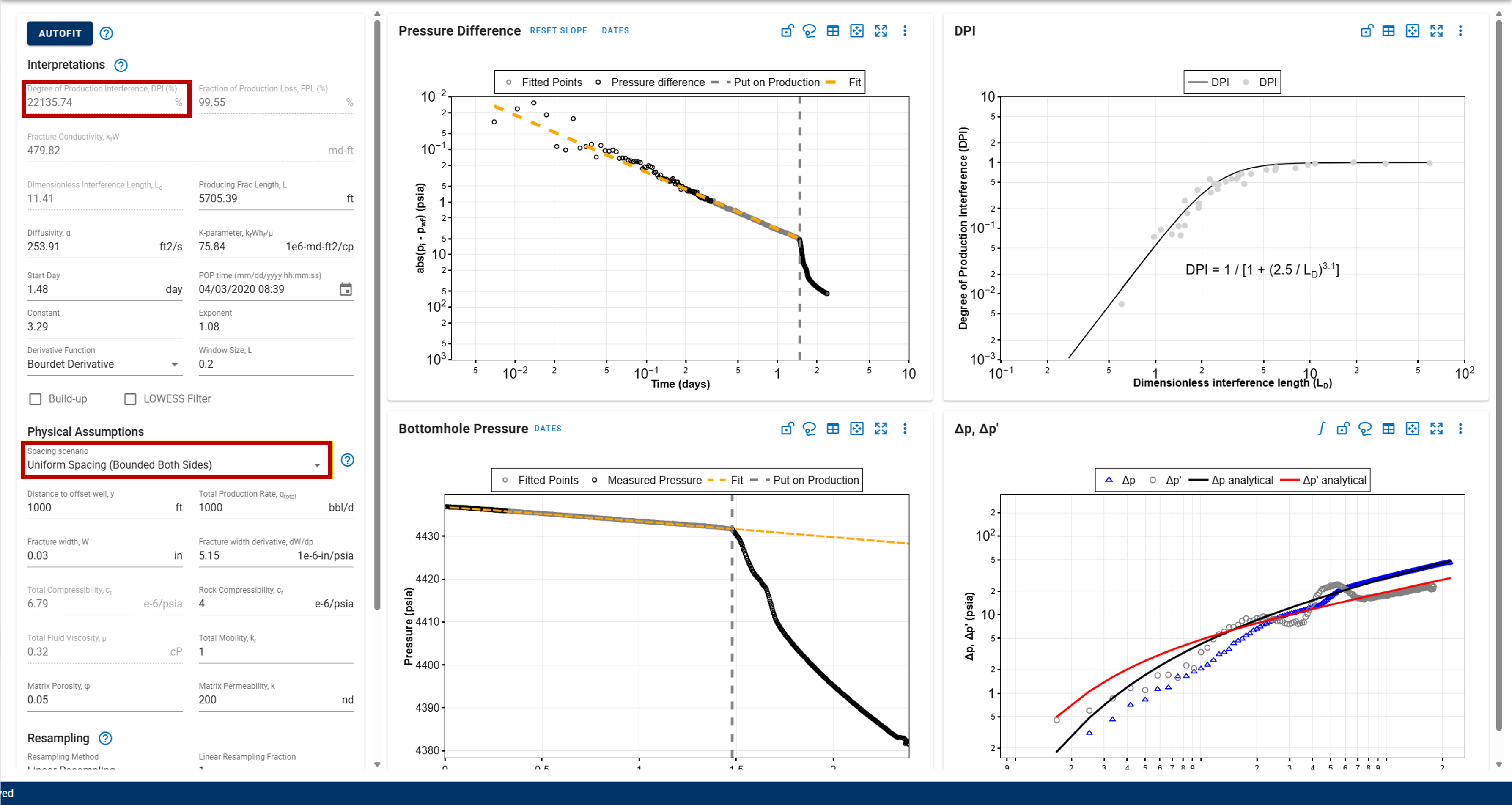Open the data table for Pressure Difference chart
1512x805 pixels.
833,30
